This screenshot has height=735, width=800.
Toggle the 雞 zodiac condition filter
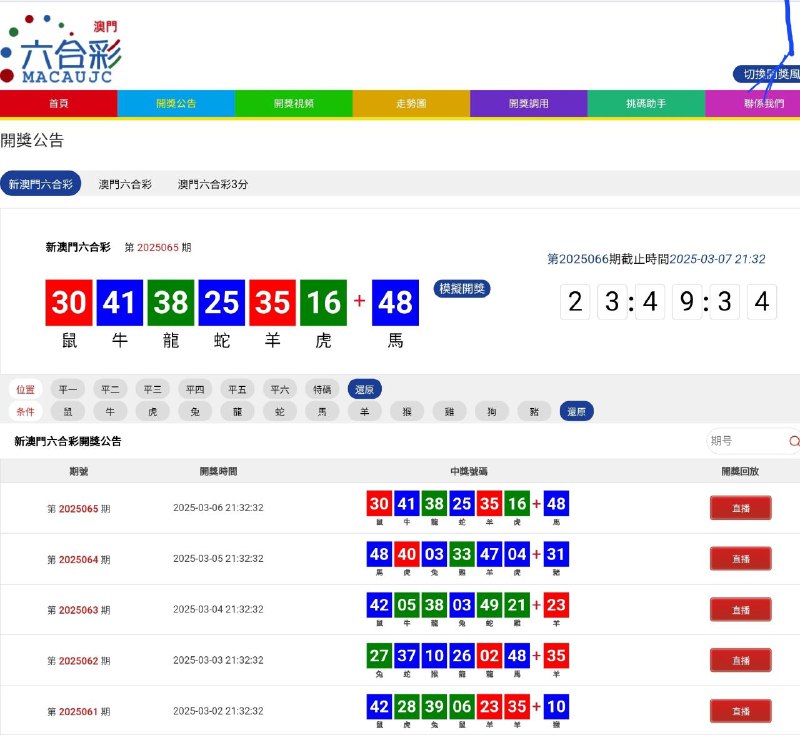(x=449, y=412)
